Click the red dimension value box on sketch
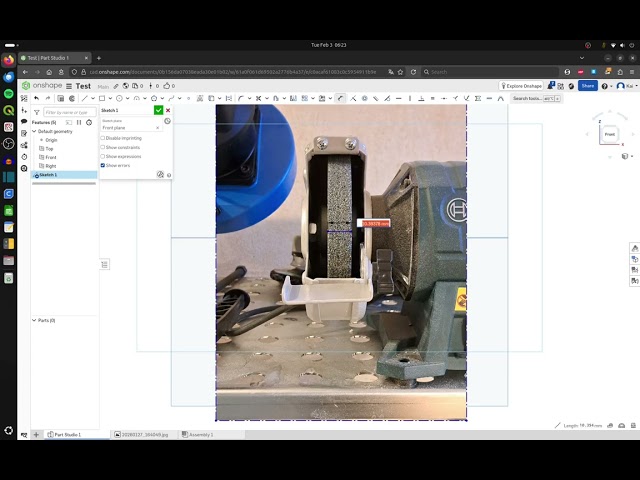The height and width of the screenshot is (480, 640). (x=374, y=223)
